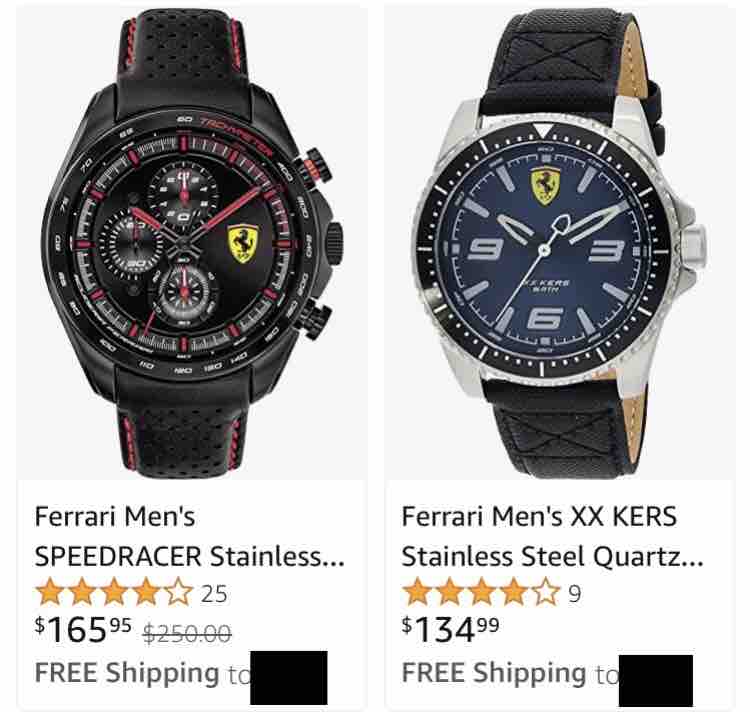Click the Ferrari shield logo on blue dial

pyautogui.click(x=545, y=186)
